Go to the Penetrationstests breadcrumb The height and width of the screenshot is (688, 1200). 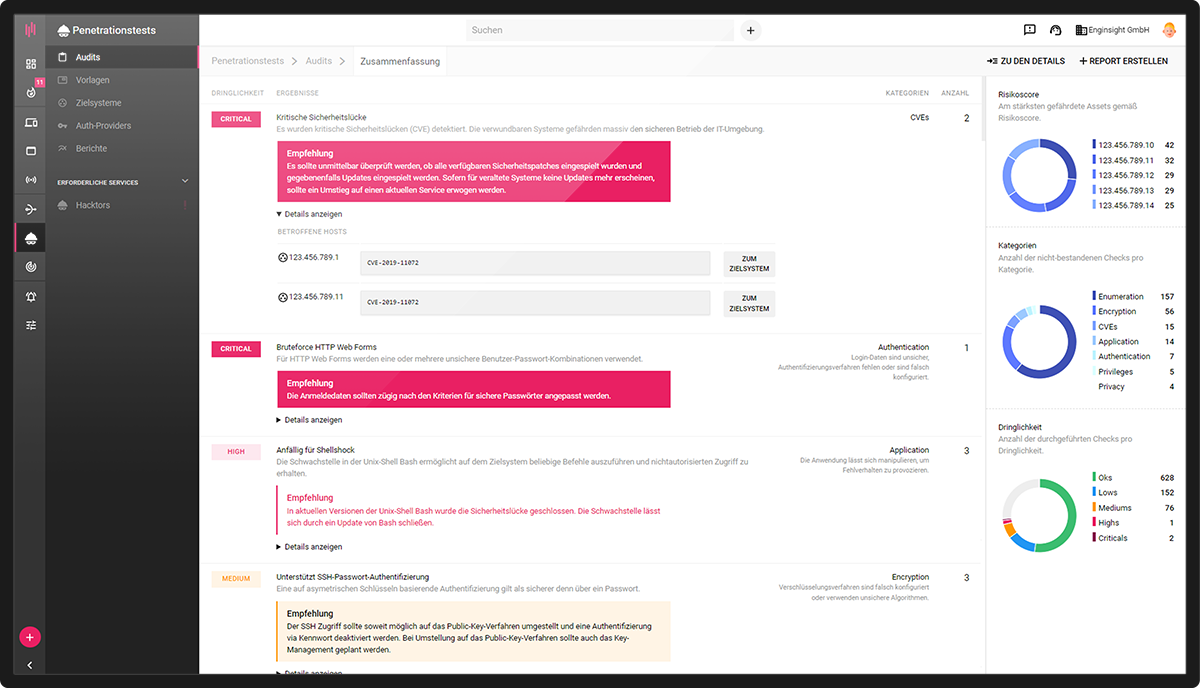click(248, 61)
